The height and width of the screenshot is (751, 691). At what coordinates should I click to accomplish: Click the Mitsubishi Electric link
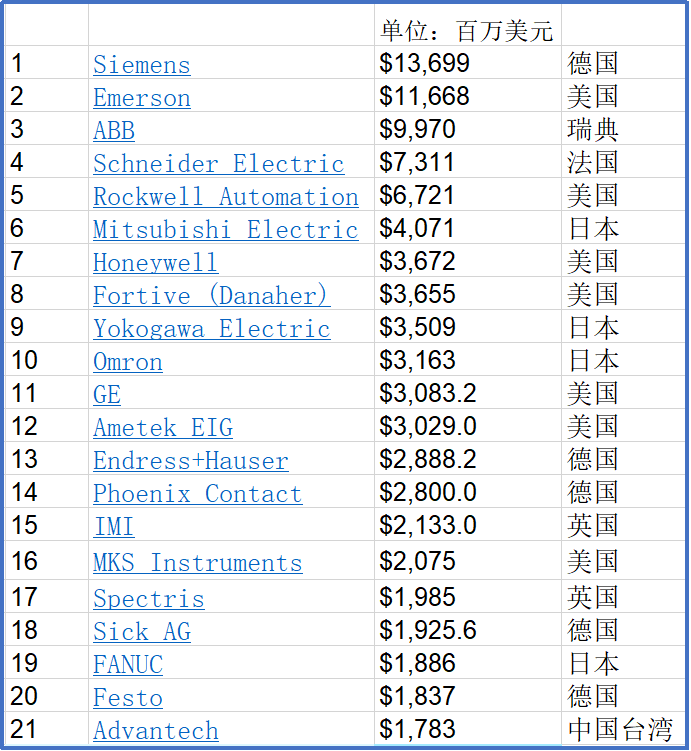225,230
